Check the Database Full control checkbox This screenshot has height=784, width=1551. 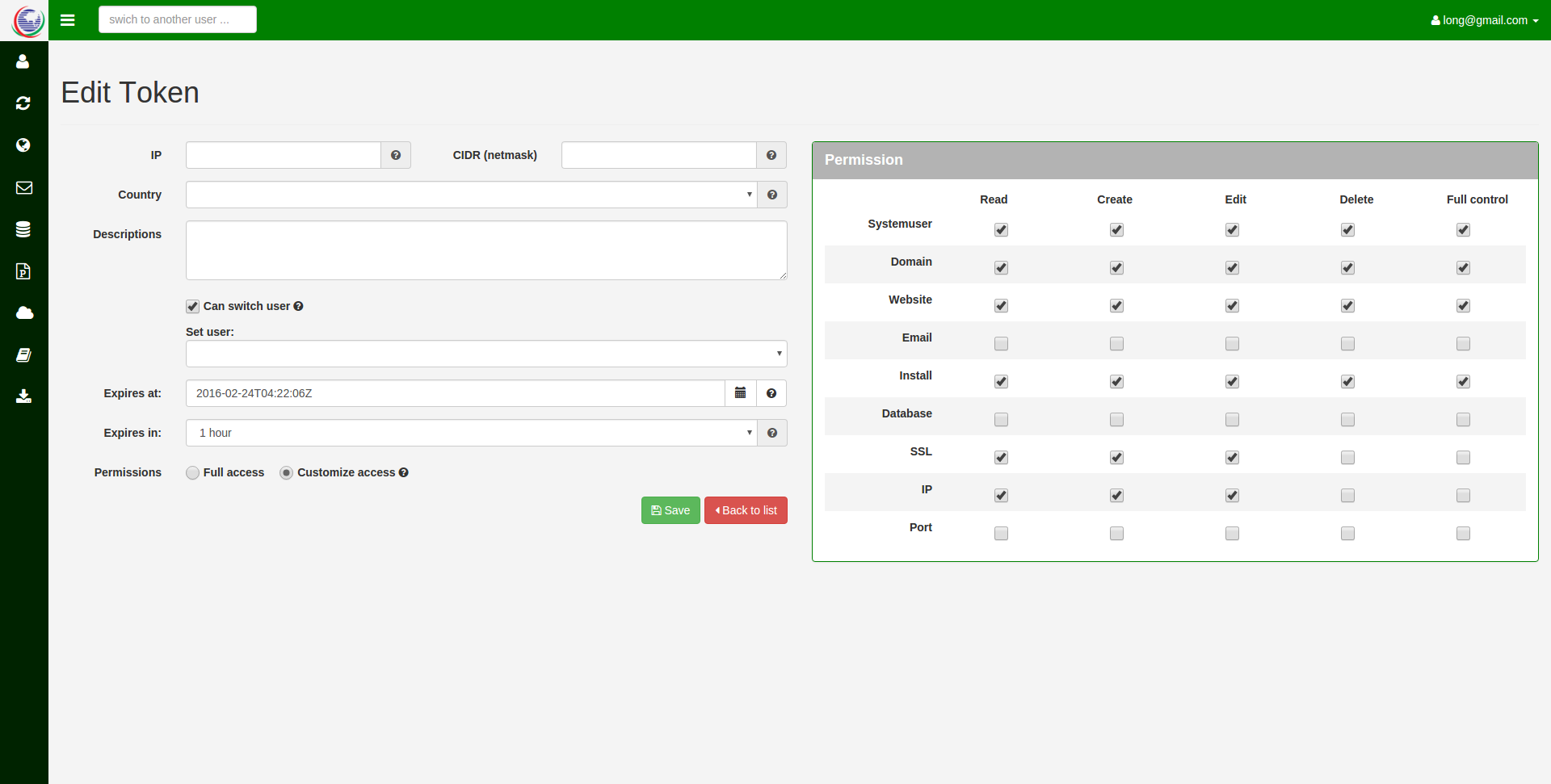point(1463,420)
